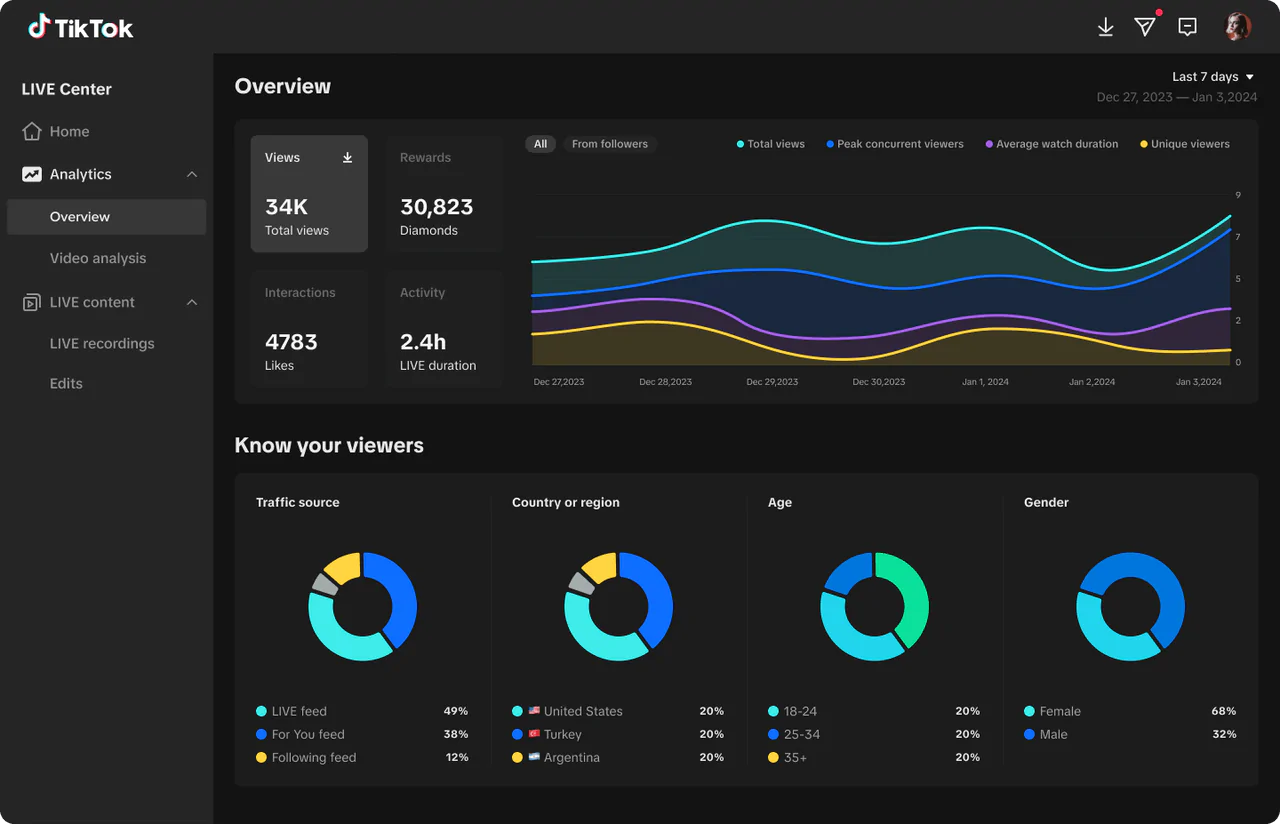Download views data from Views card
Screen dimensions: 1280x824
tap(347, 157)
